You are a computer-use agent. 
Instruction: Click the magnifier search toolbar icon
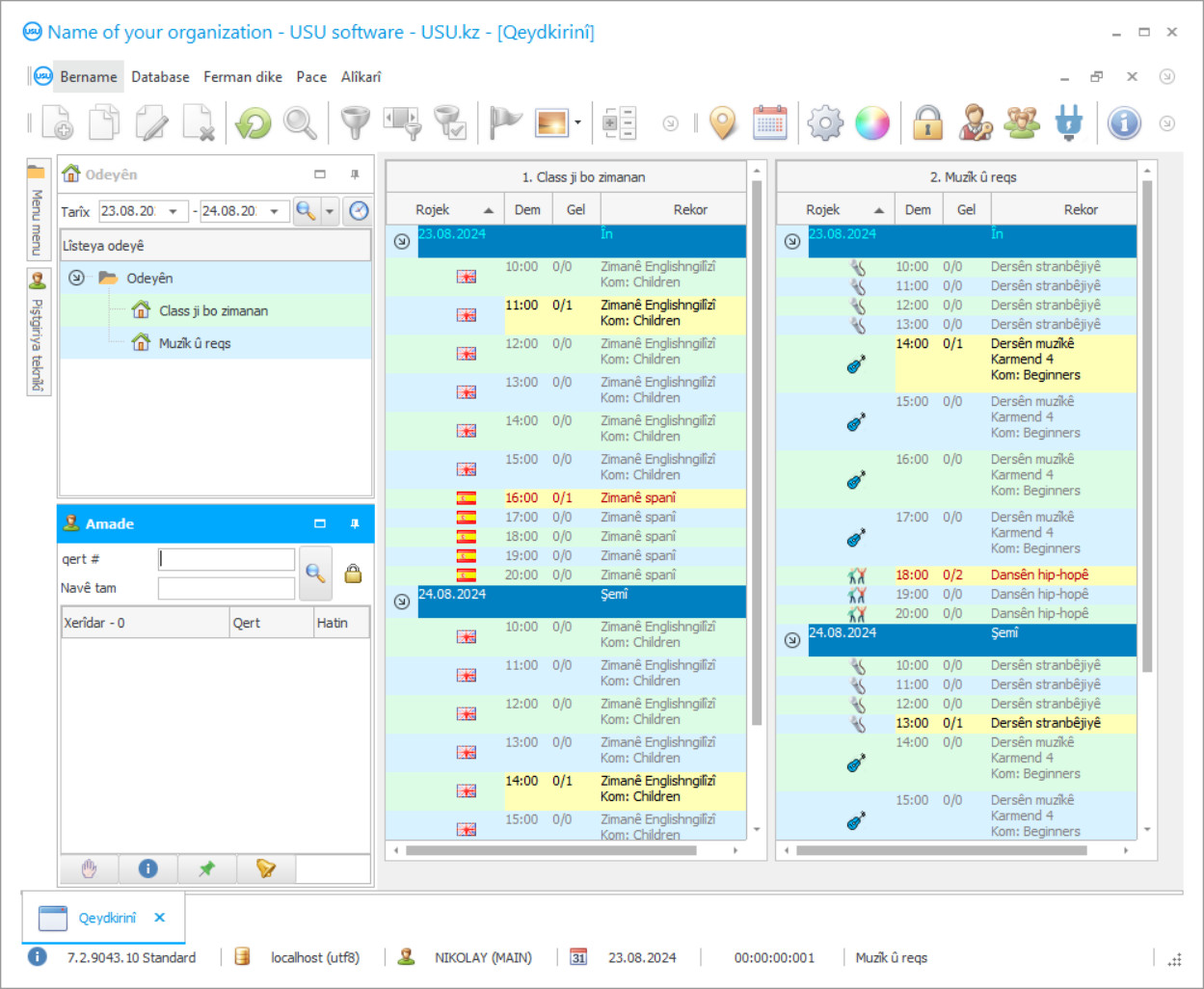(x=300, y=123)
